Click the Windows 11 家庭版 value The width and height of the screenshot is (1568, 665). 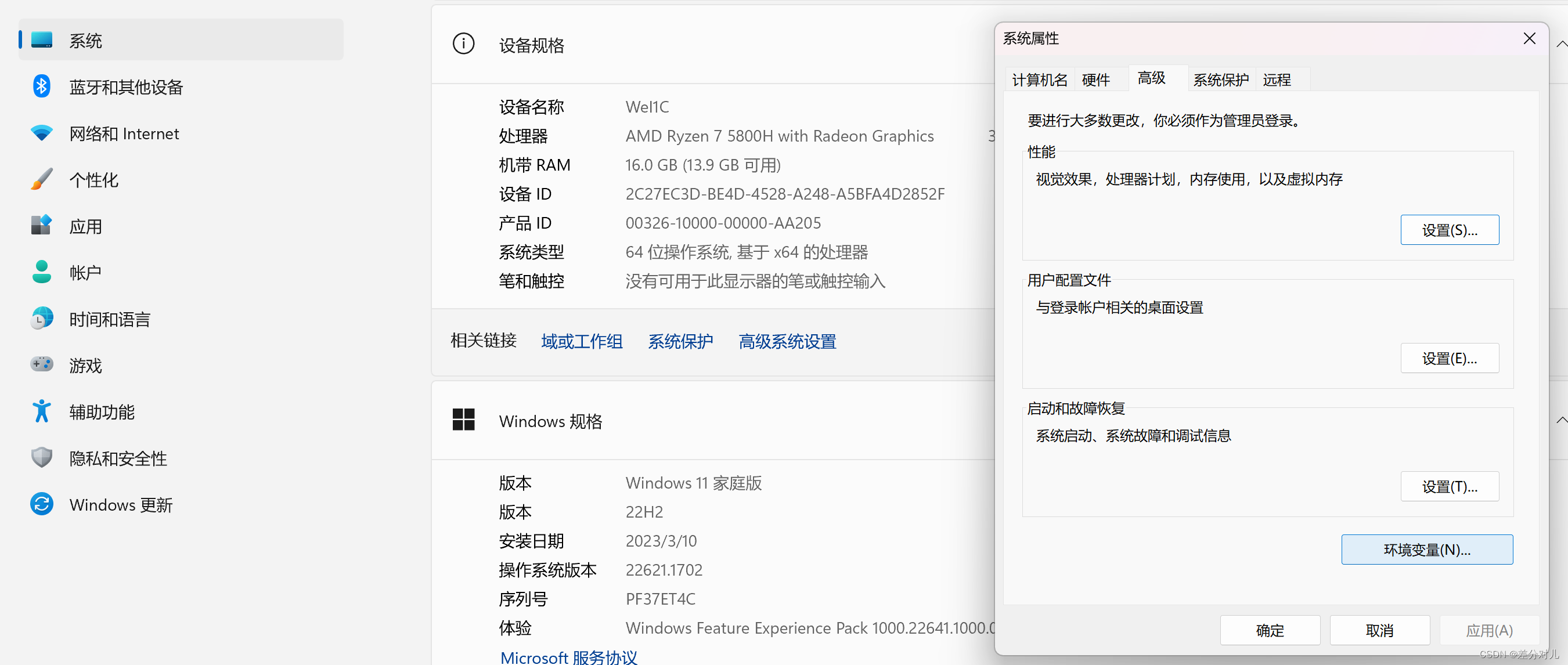click(x=693, y=483)
